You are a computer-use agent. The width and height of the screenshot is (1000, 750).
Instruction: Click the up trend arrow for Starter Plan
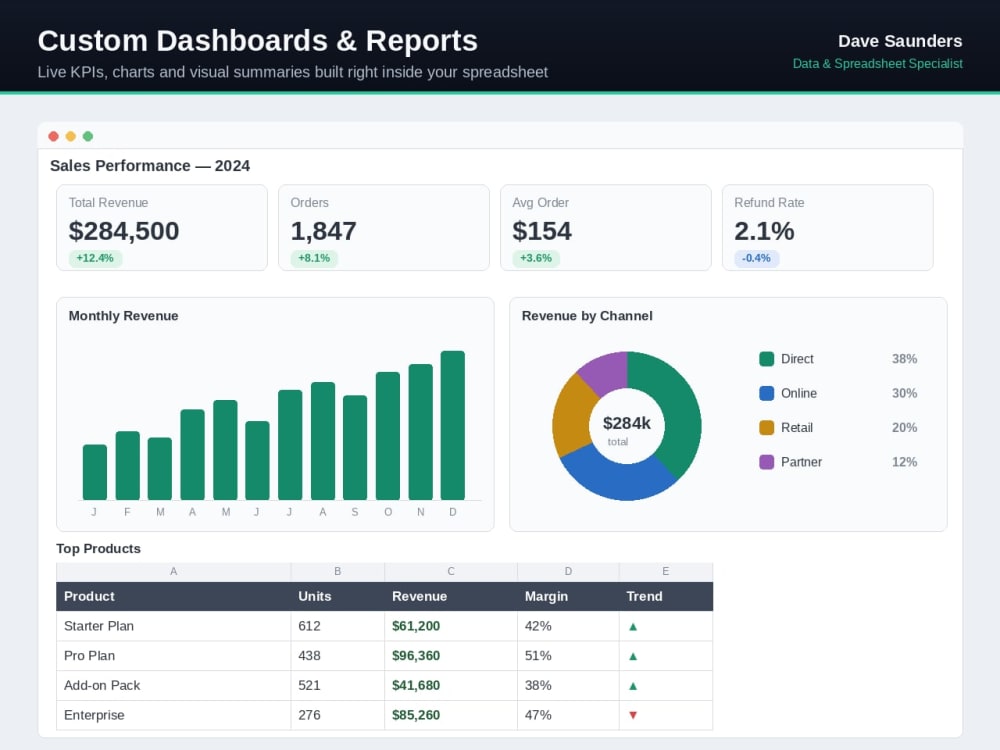point(633,626)
